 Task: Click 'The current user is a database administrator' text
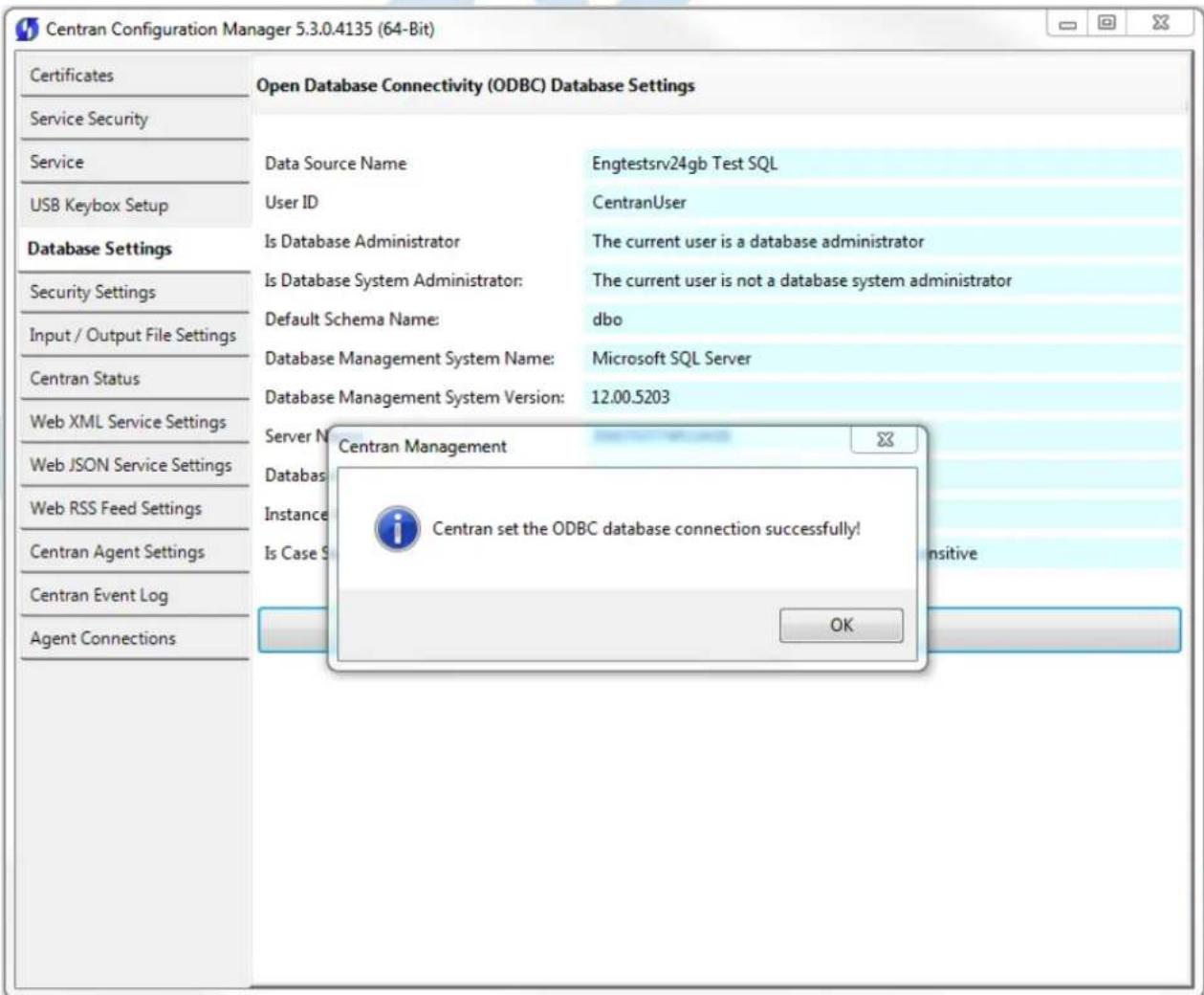pyautogui.click(x=758, y=242)
